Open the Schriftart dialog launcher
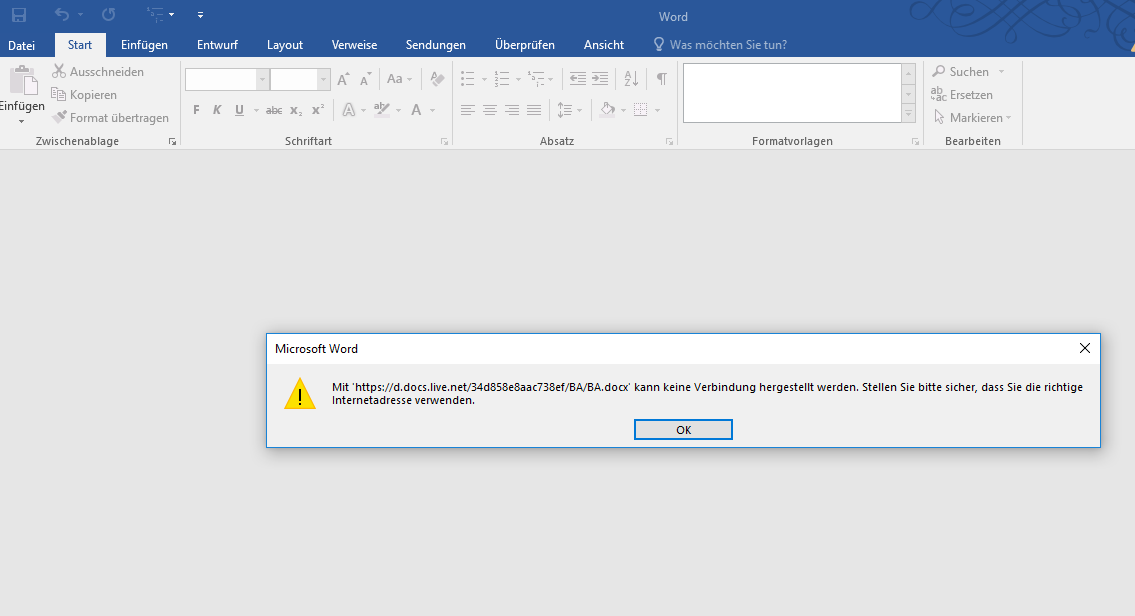Screen dimensions: 1135x616 [x=444, y=142]
